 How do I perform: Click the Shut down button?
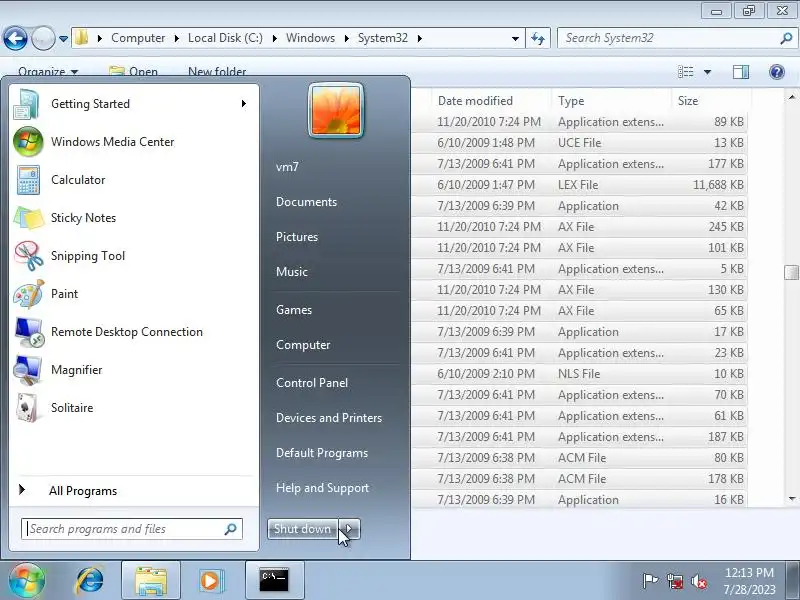pos(303,529)
